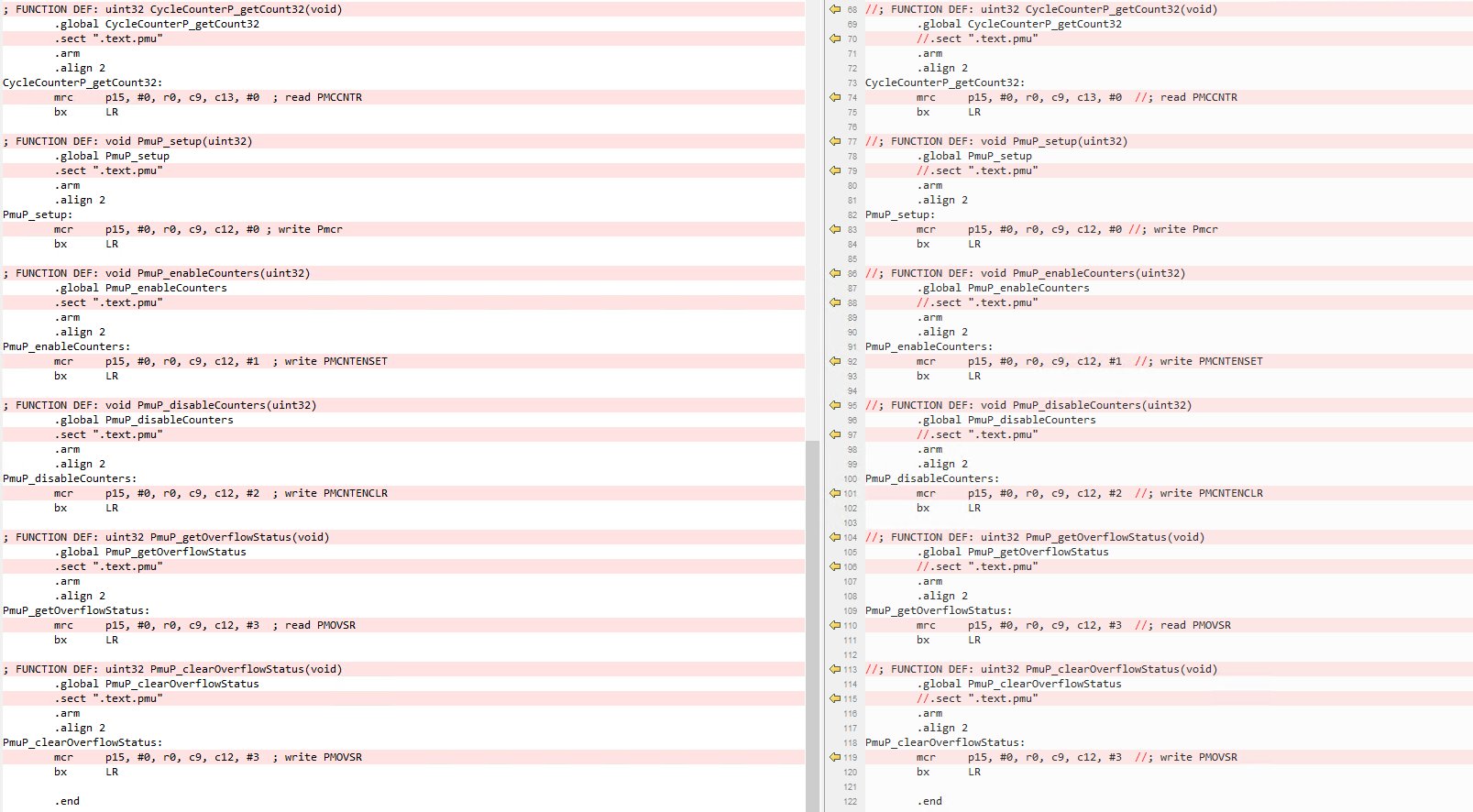Select left pane '.global PmuP_enableCounters' line
This screenshot has height=812, width=1473.
point(403,288)
